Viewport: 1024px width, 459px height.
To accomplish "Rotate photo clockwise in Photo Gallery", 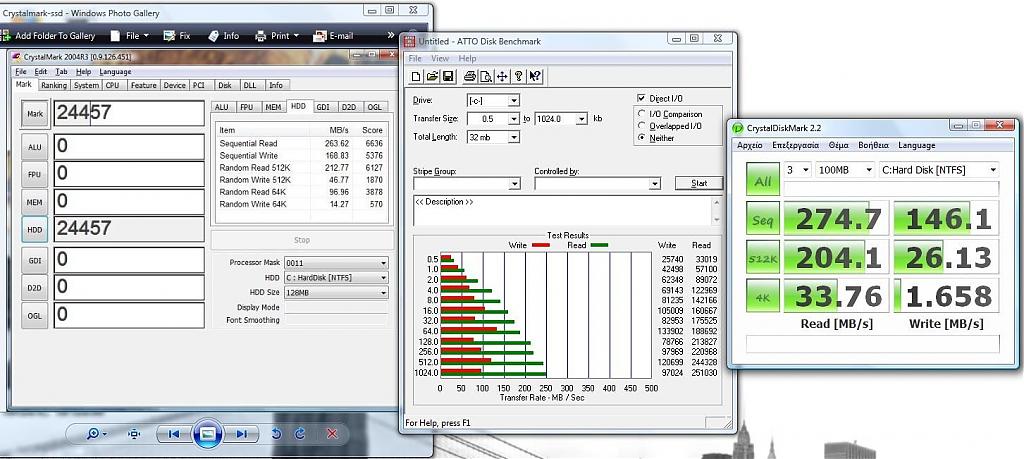I will click(x=300, y=434).
